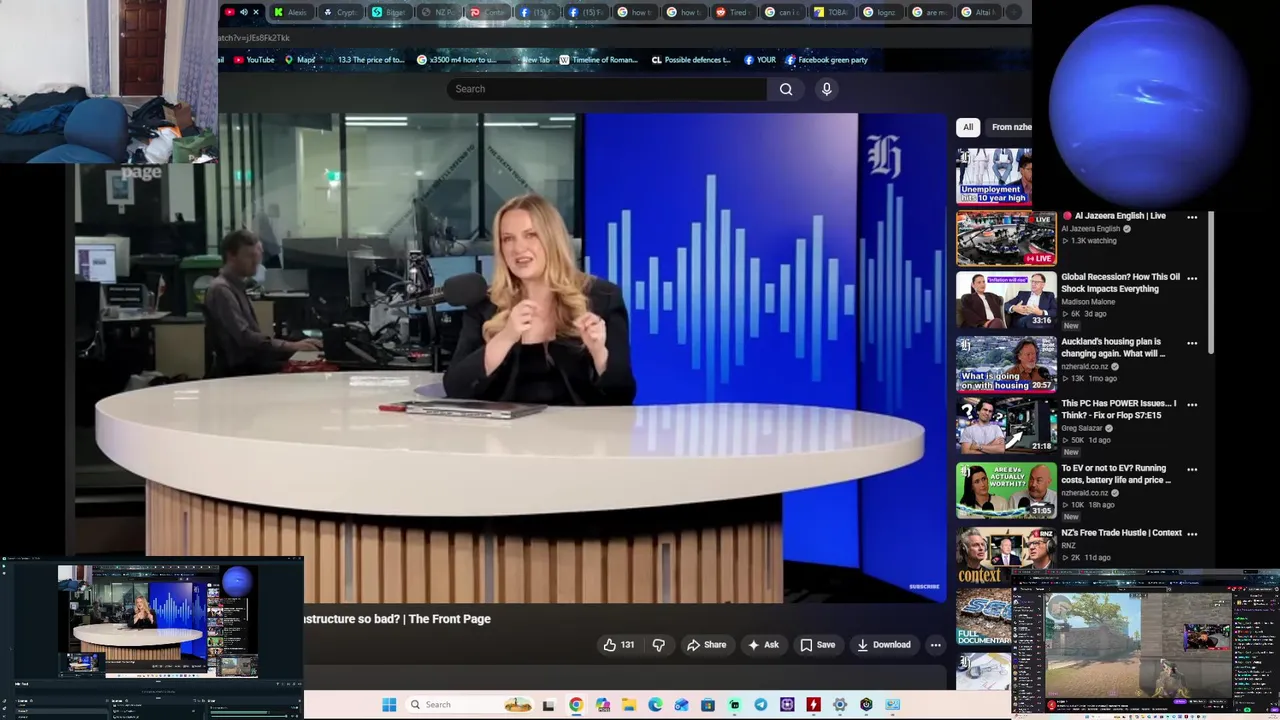
Task: Focus the YouTube search field
Action: [x=607, y=89]
